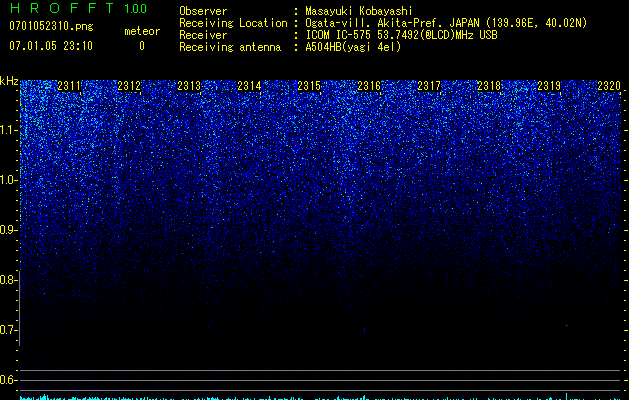Click the Receiving antenna label
The image size is (629, 400).
pyautogui.click(x=230, y=47)
